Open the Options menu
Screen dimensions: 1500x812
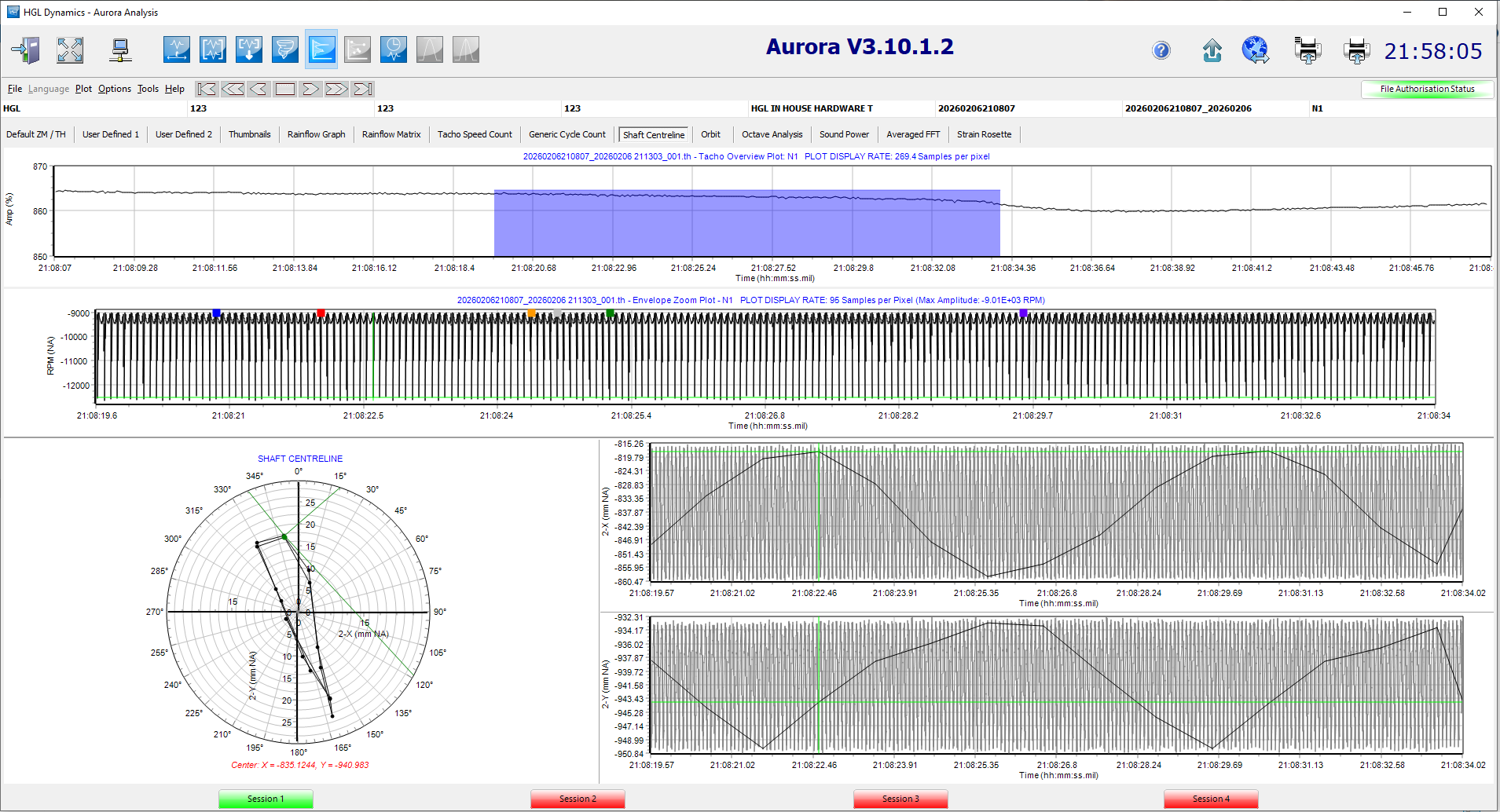(x=115, y=89)
